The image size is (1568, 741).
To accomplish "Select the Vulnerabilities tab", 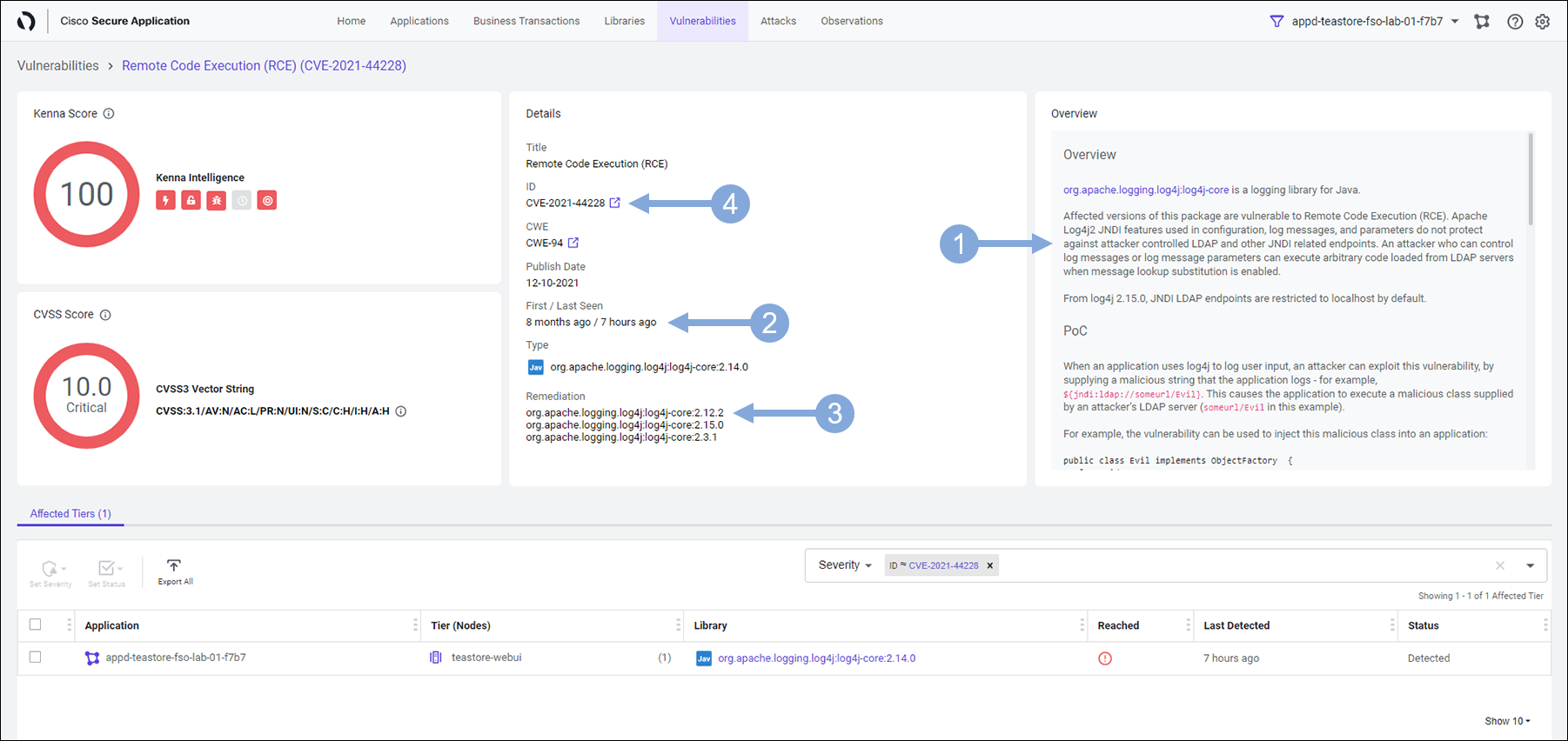I will (703, 21).
